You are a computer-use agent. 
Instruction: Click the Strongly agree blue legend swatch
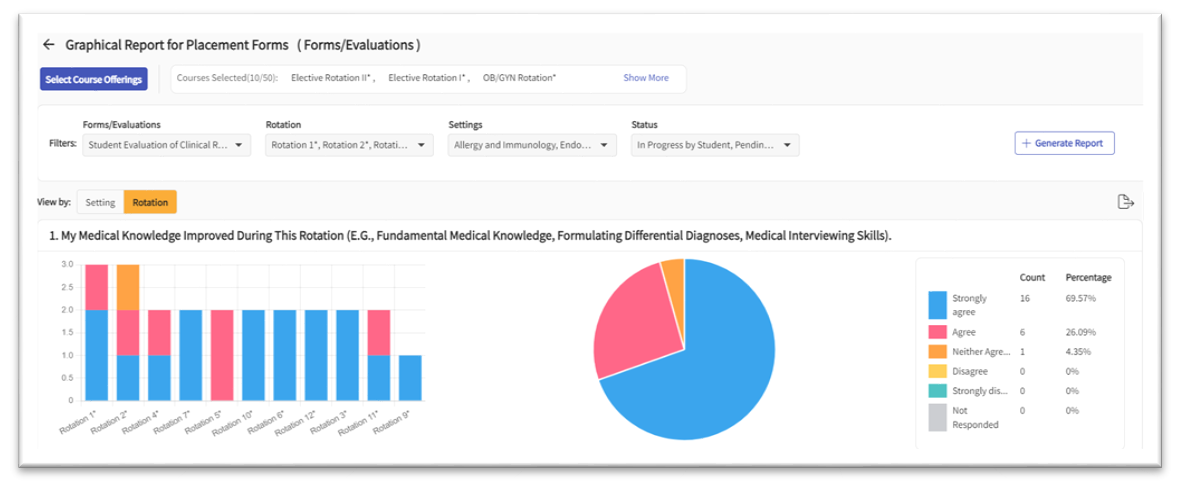coord(937,304)
